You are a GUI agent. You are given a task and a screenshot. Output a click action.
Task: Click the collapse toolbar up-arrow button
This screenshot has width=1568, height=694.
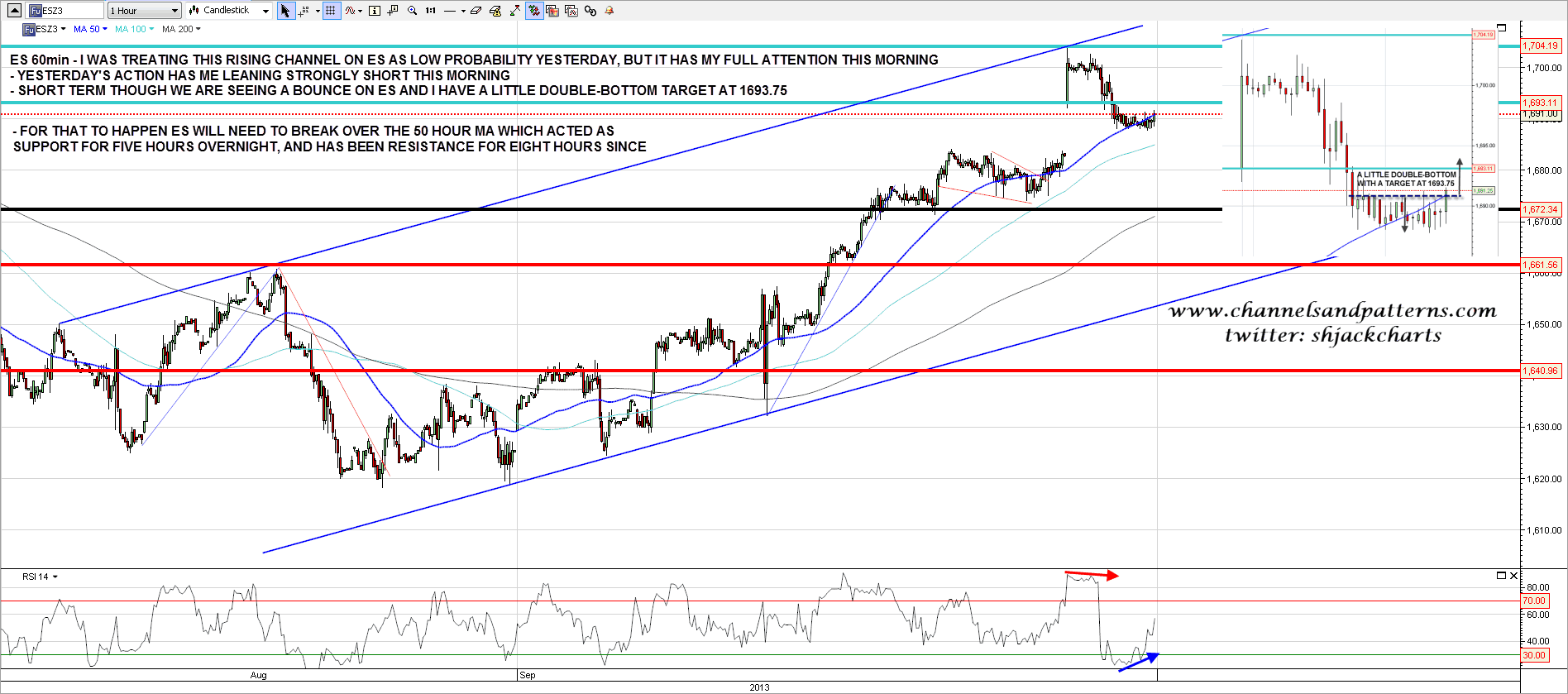point(14,11)
